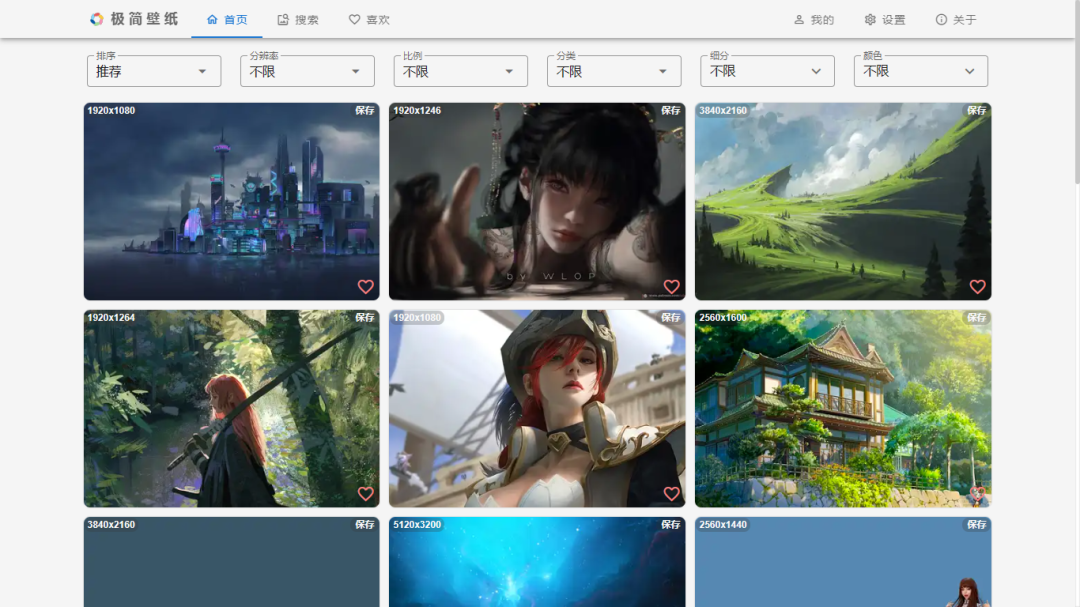Click the vertical page scrollbar thumb

[1077, 92]
